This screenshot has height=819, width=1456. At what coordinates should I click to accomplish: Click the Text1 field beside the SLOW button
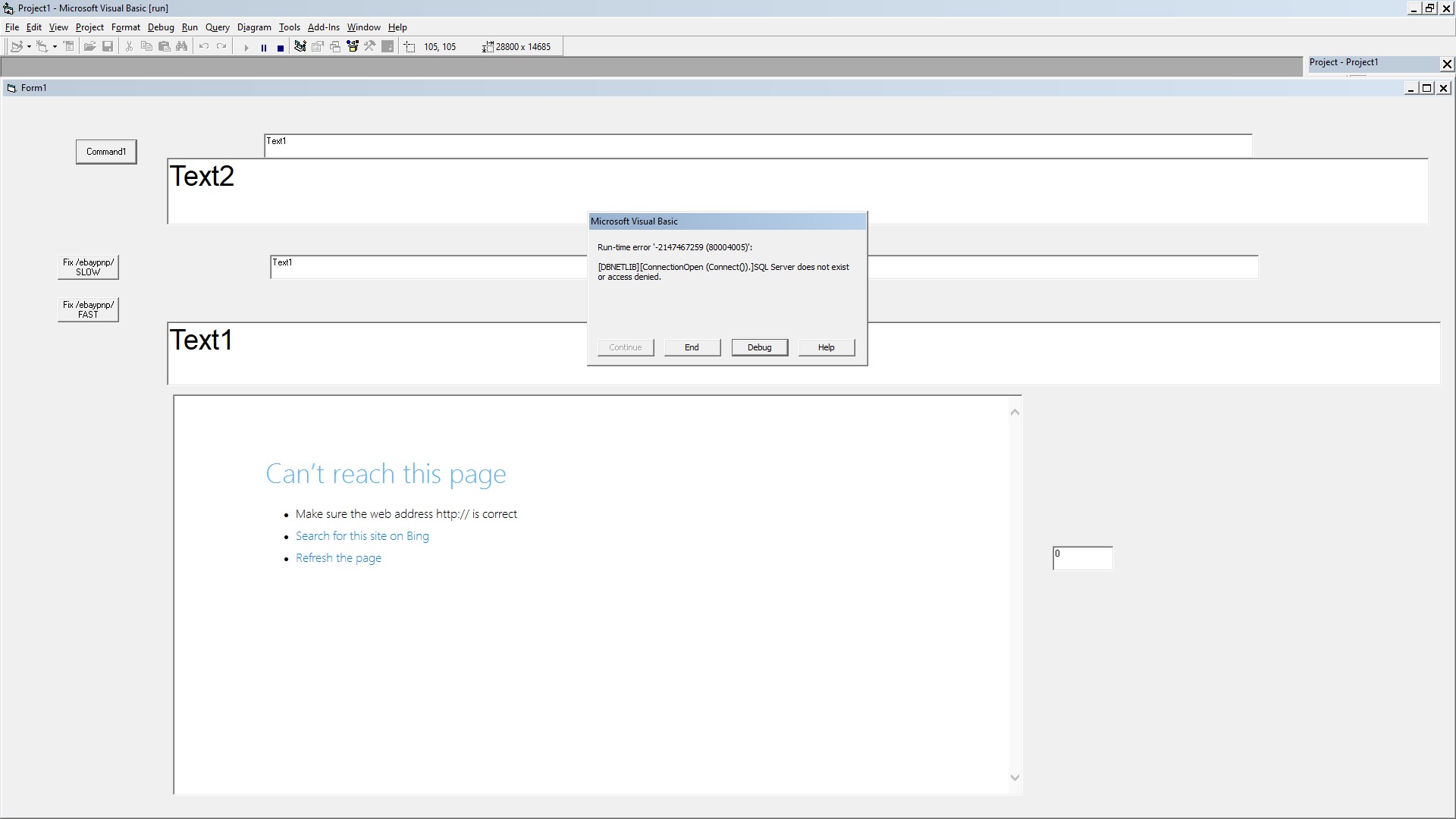coord(764,267)
